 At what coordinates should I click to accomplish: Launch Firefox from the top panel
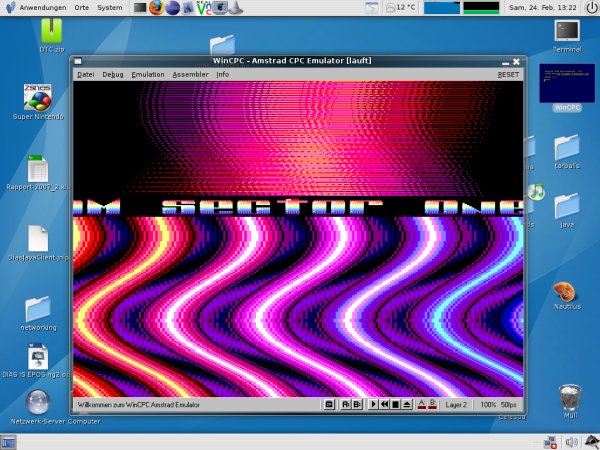click(156, 8)
